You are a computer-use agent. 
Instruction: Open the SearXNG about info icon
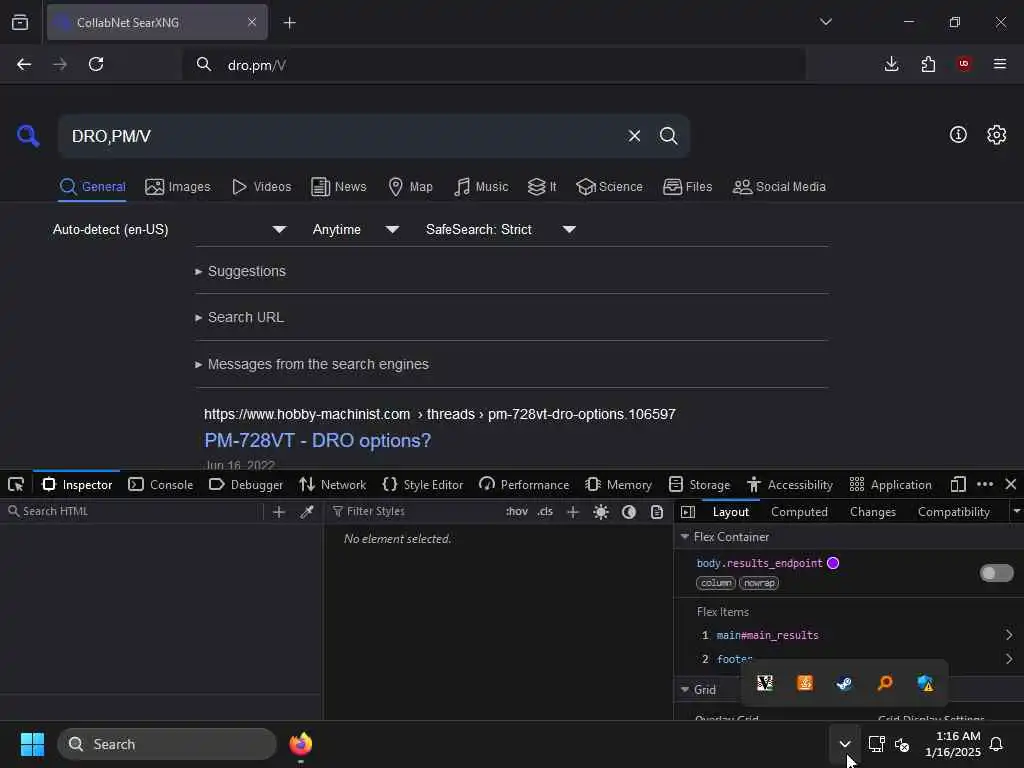[958, 135]
